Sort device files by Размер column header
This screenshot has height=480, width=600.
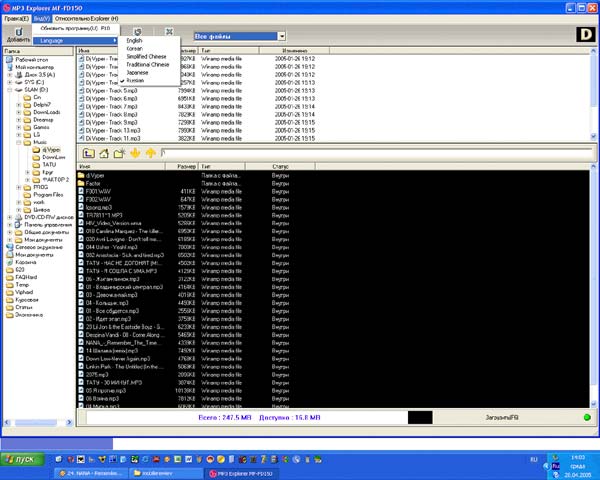click(182, 167)
